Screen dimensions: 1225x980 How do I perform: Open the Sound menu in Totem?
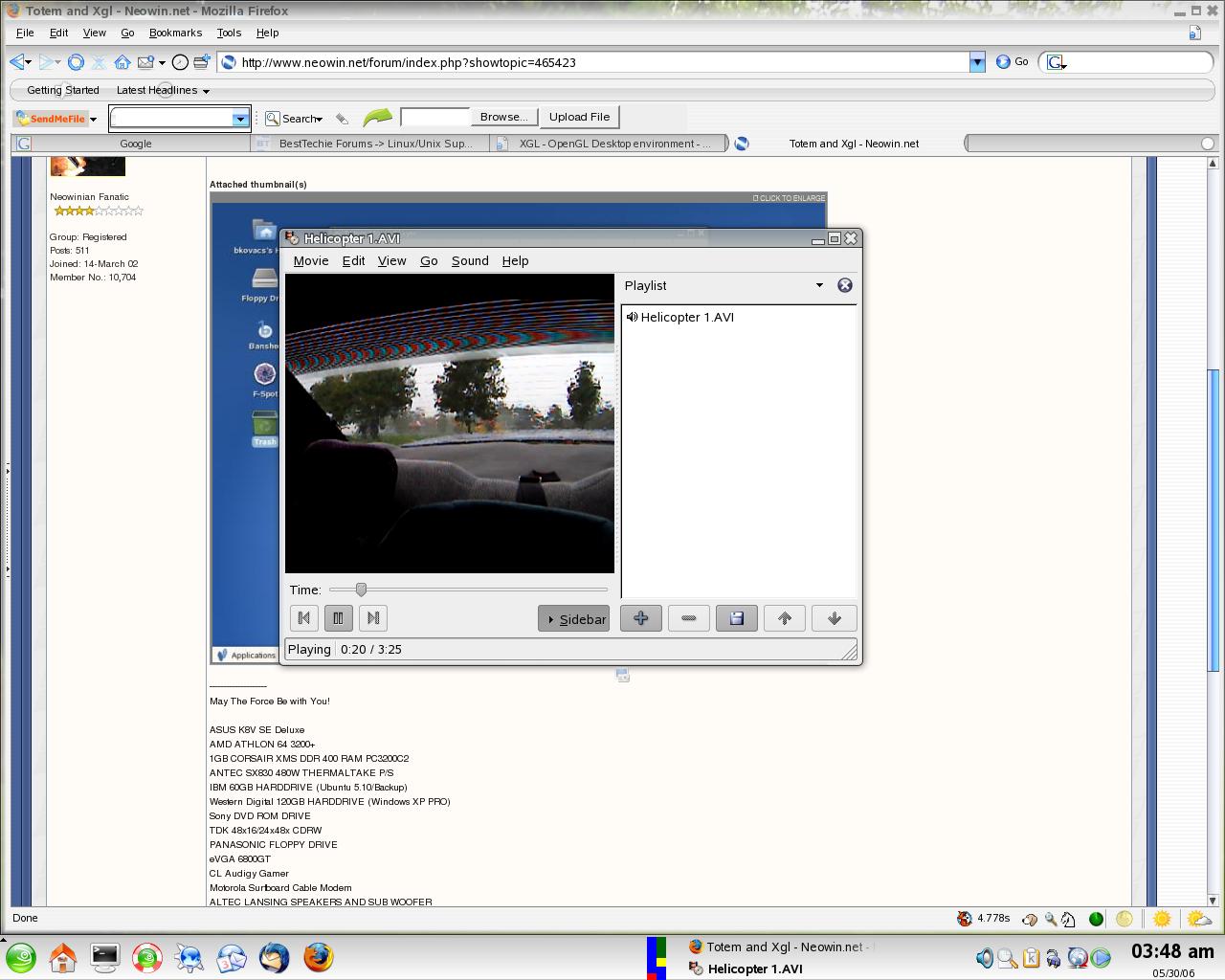click(x=470, y=260)
